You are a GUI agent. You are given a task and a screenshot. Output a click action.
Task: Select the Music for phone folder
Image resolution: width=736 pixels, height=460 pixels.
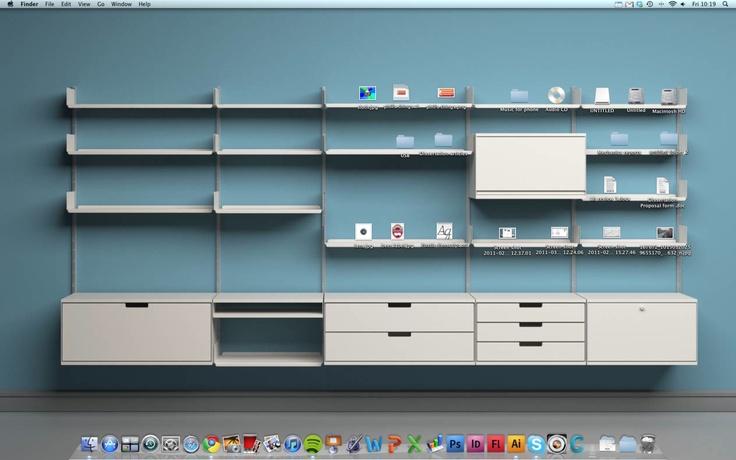tap(519, 96)
